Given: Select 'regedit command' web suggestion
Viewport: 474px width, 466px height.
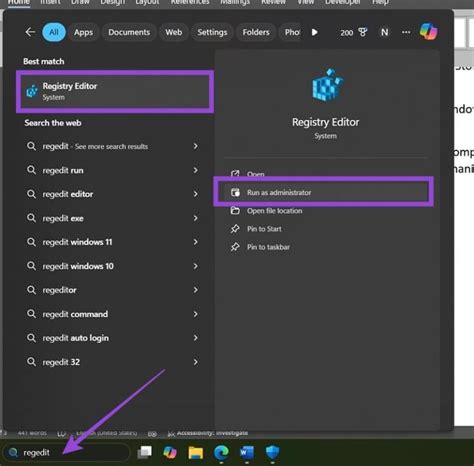Looking at the screenshot, I should tap(75, 314).
